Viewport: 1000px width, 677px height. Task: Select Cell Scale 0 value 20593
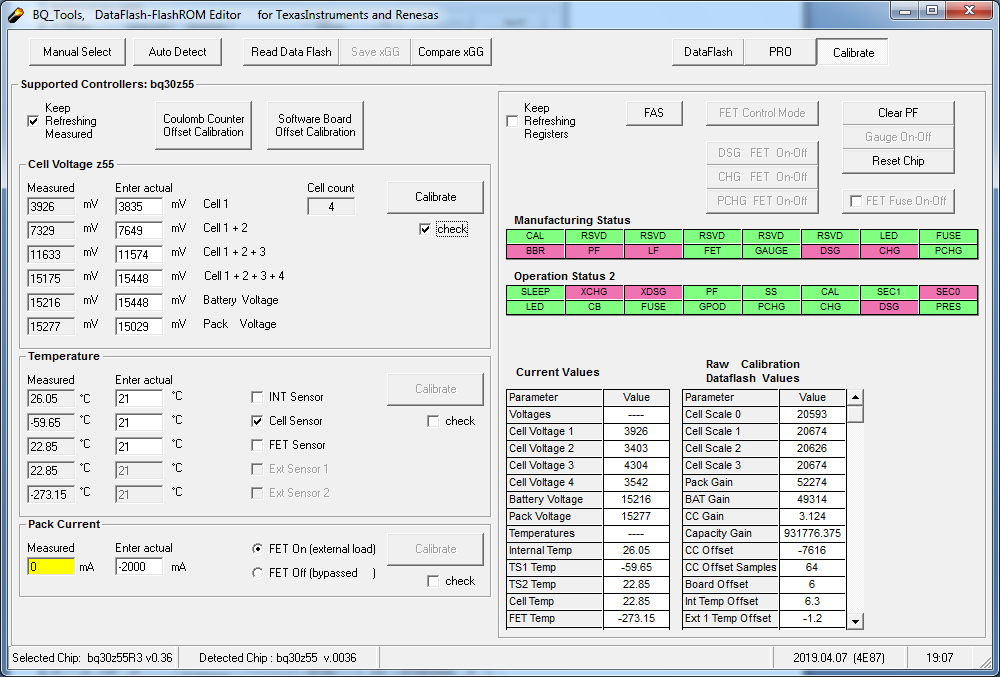812,414
